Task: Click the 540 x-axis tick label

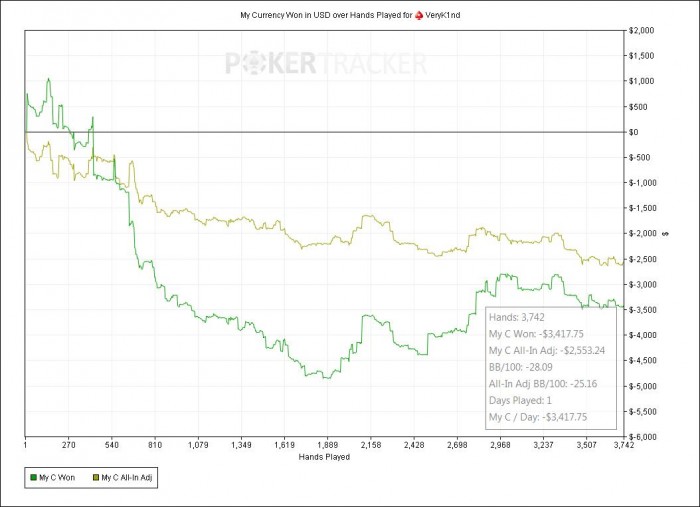Action: [112, 445]
